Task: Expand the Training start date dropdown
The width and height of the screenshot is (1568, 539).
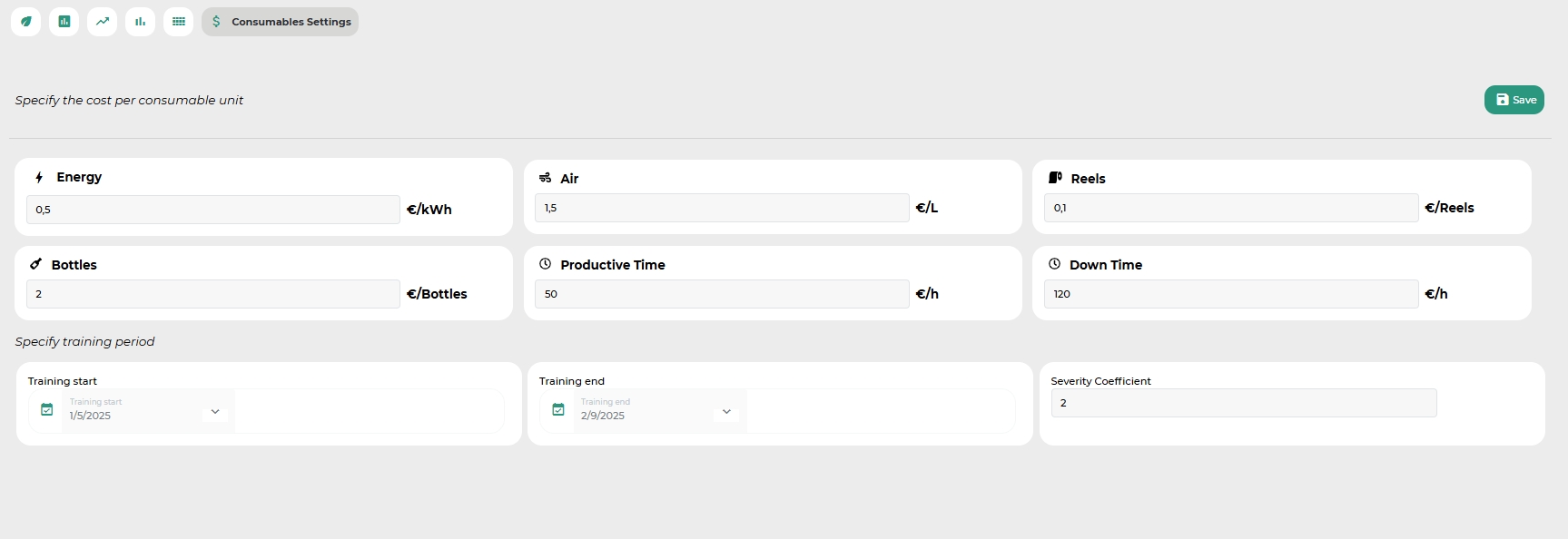Action: [215, 411]
